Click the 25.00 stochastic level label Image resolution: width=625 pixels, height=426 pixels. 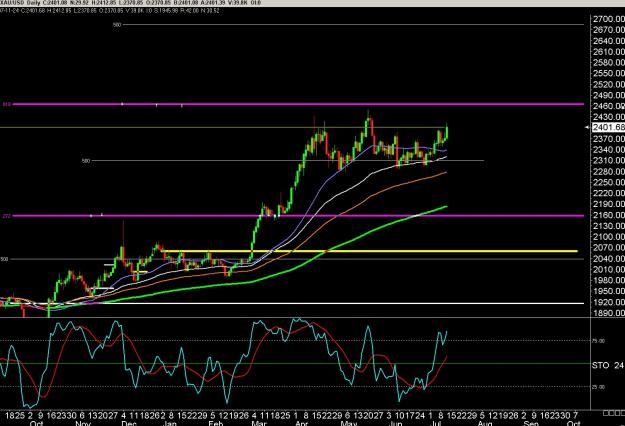click(598, 387)
